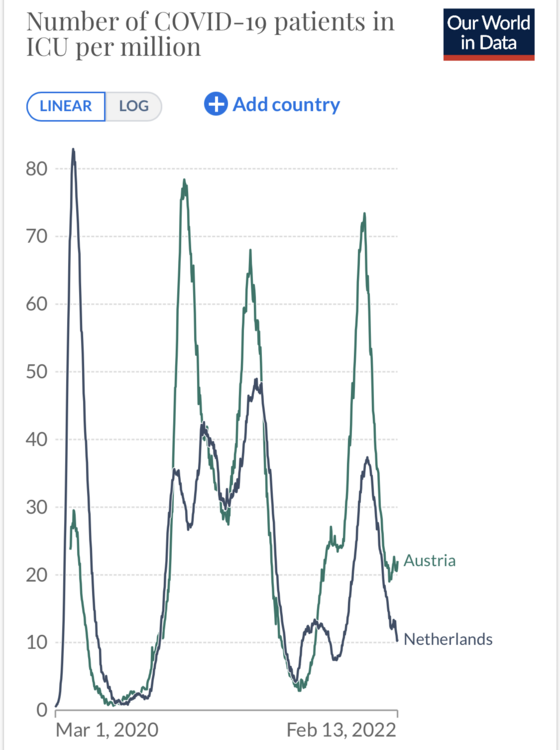The image size is (560, 750).
Task: Click the Mar 1, 2020 start date
Action: [107, 730]
